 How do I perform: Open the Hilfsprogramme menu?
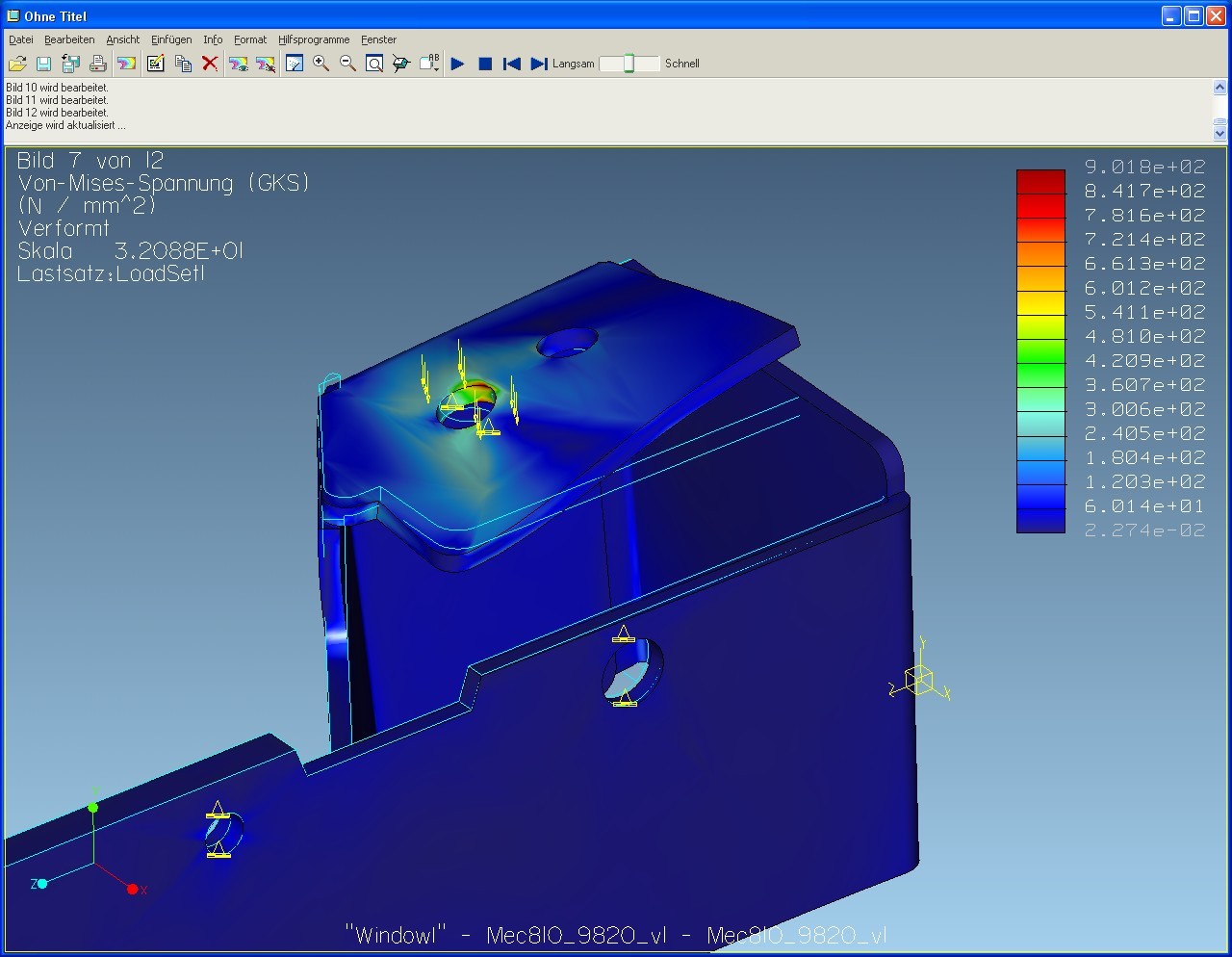point(314,39)
